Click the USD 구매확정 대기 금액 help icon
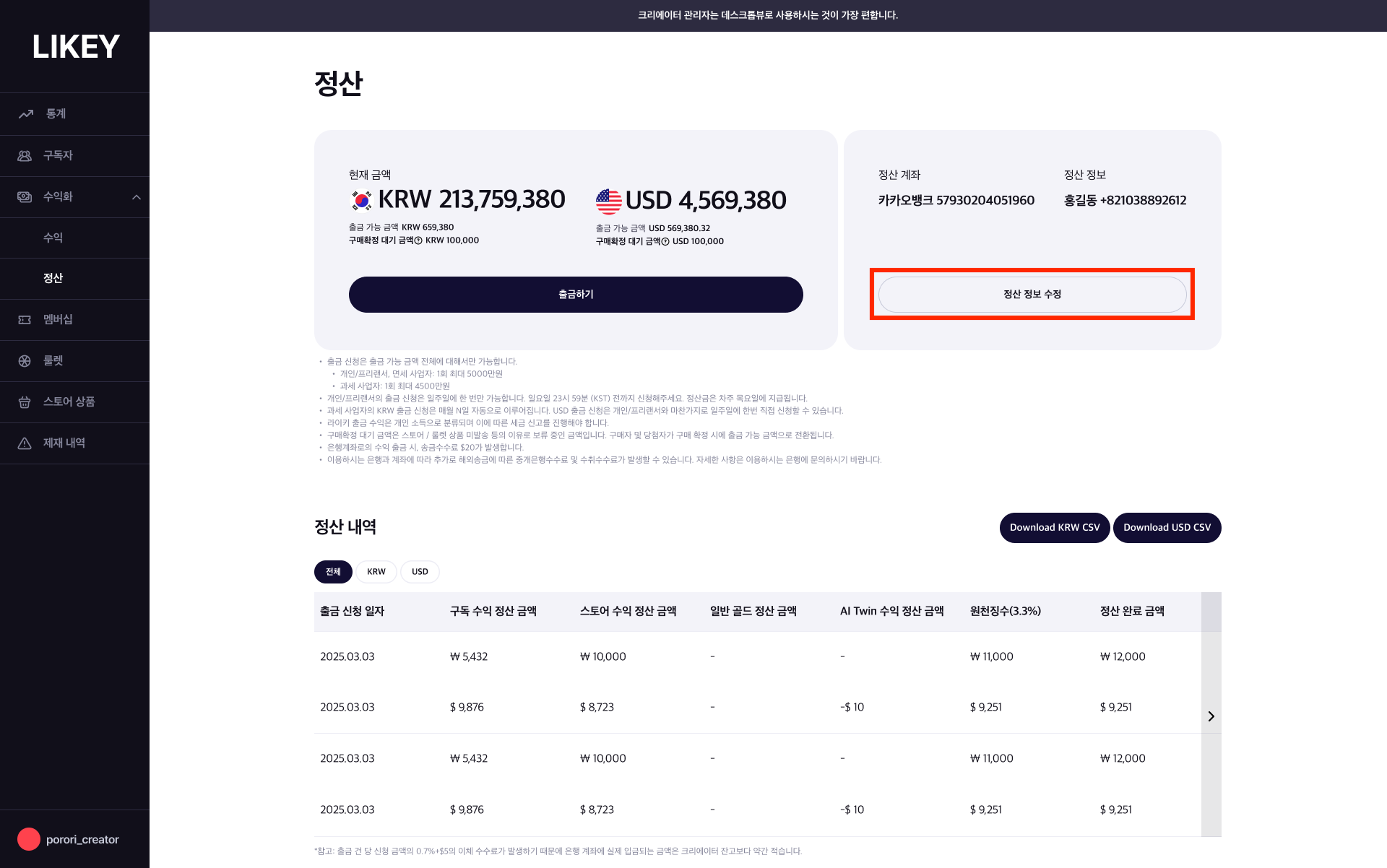The image size is (1387, 868). (x=665, y=241)
